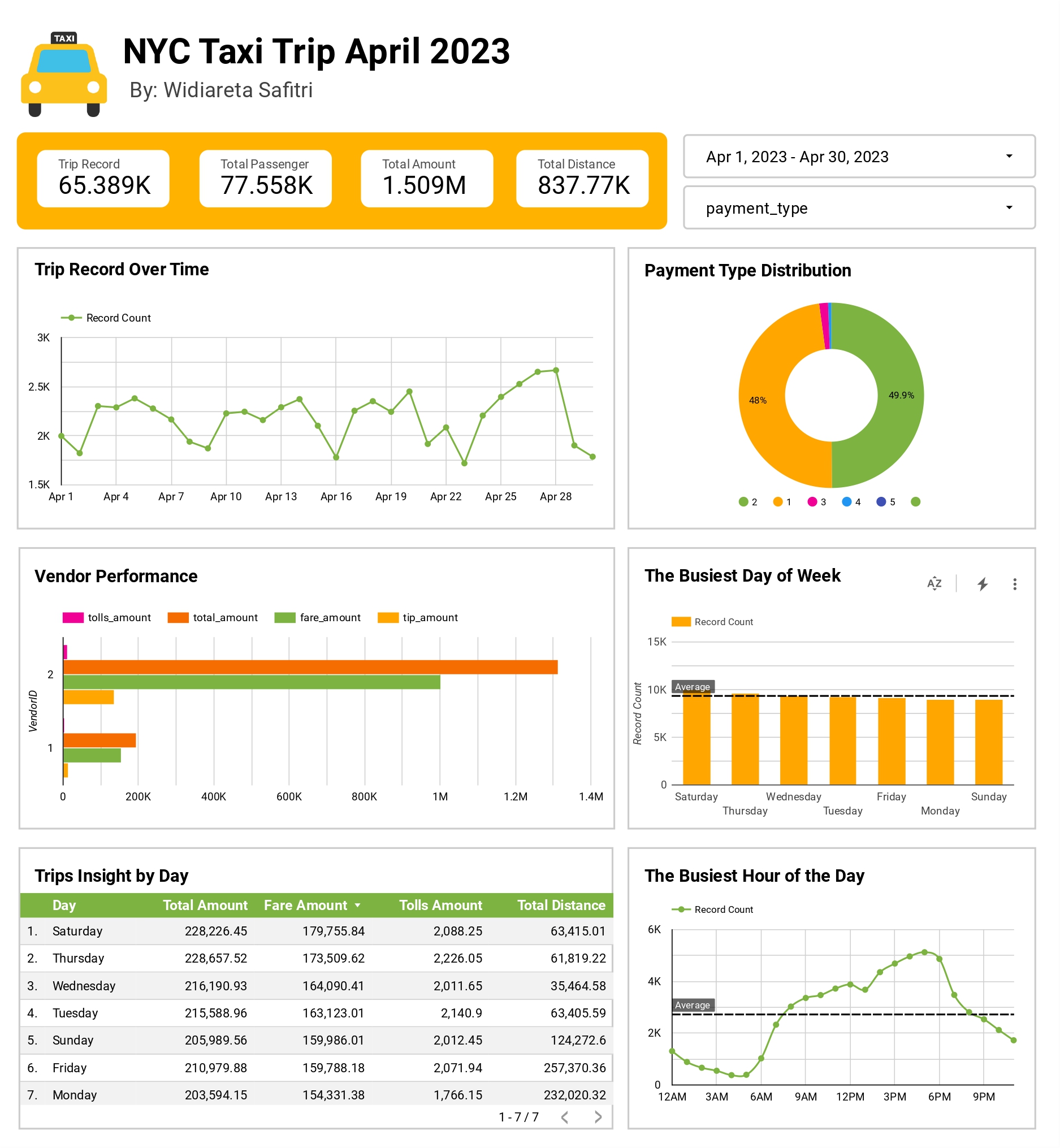Image resolution: width=1060 pixels, height=1148 pixels.
Task: Click Average label in Busiest Hour chart
Action: click(693, 1005)
